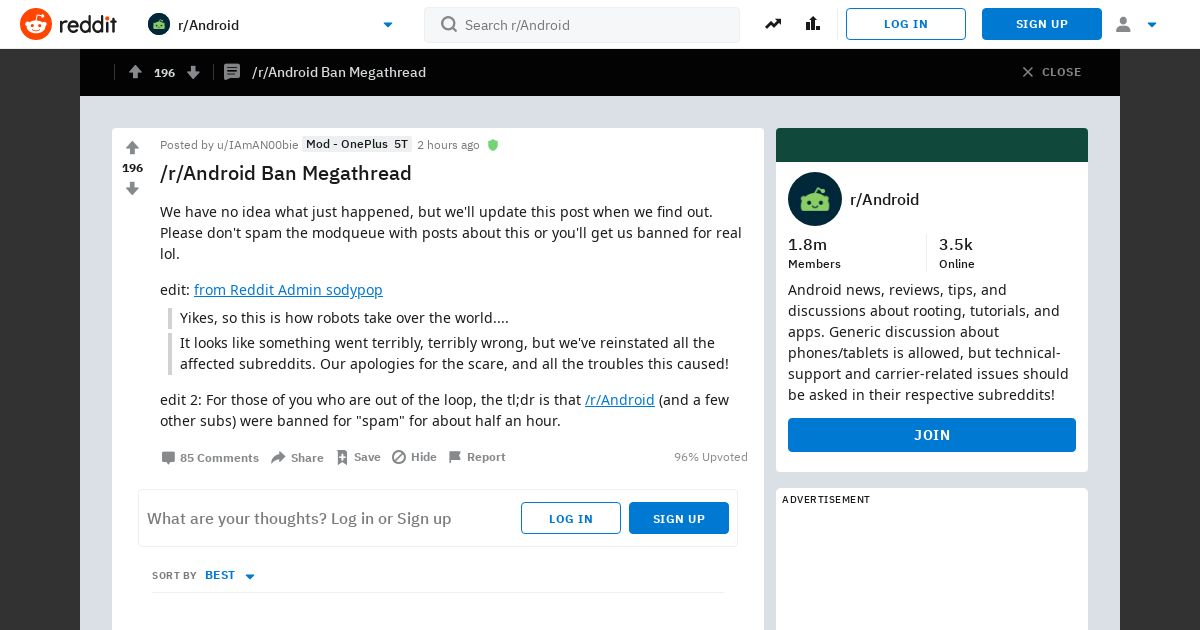Screen dimensions: 1200x630
Task: Save the post
Action: point(358,457)
